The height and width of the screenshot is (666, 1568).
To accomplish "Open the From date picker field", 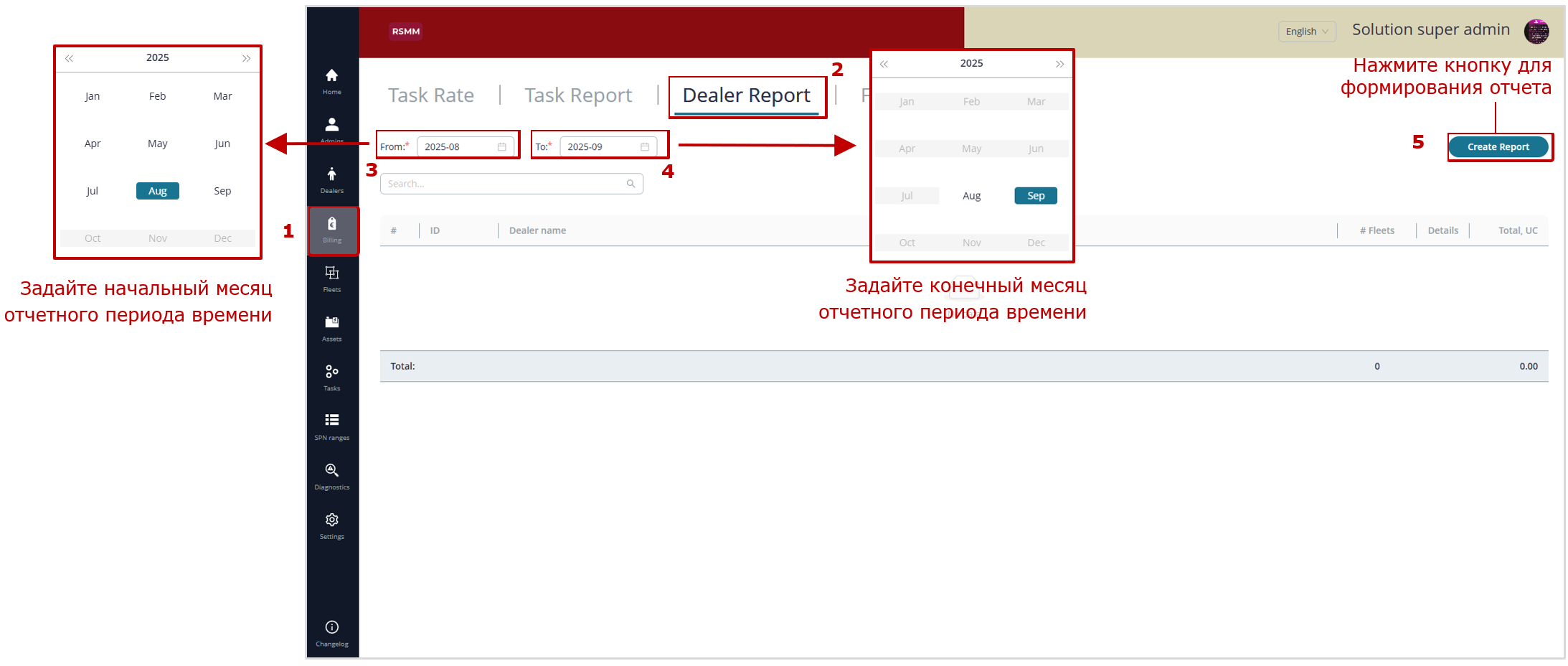I will pyautogui.click(x=465, y=147).
